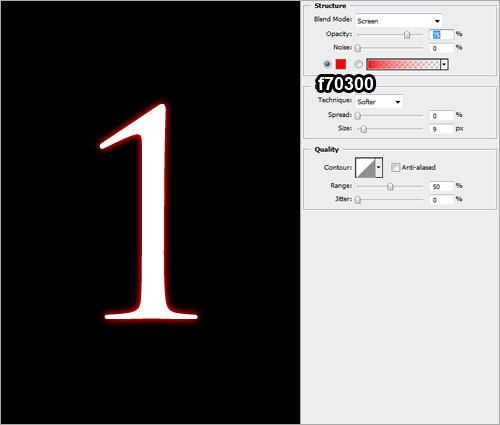
Task: Open the gradient picker dropdown arrow
Action: point(444,64)
